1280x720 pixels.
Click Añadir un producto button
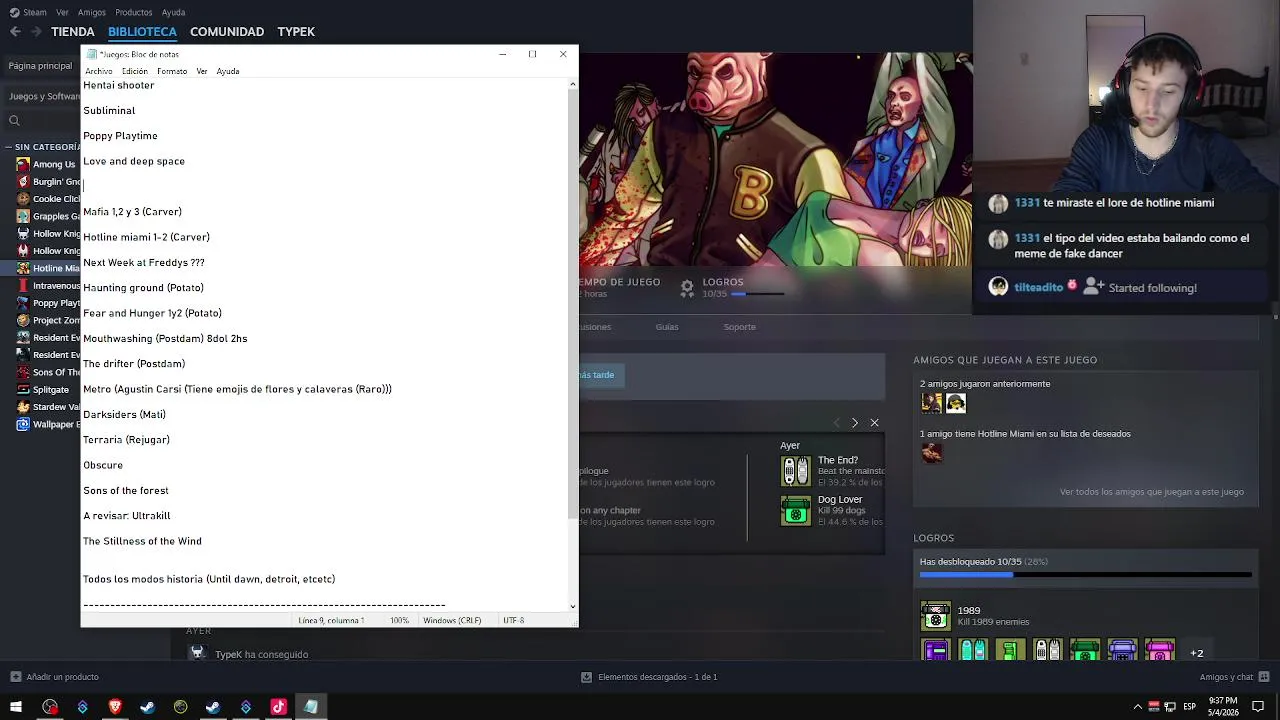(x=54, y=677)
